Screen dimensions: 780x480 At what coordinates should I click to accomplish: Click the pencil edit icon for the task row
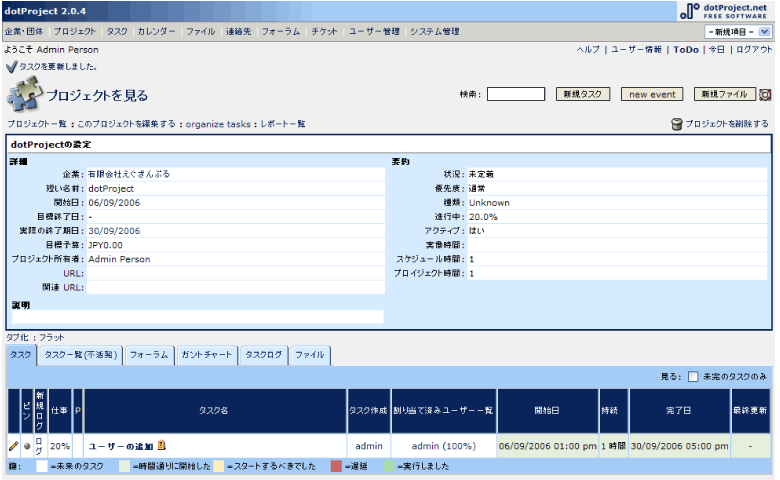tap(13, 446)
